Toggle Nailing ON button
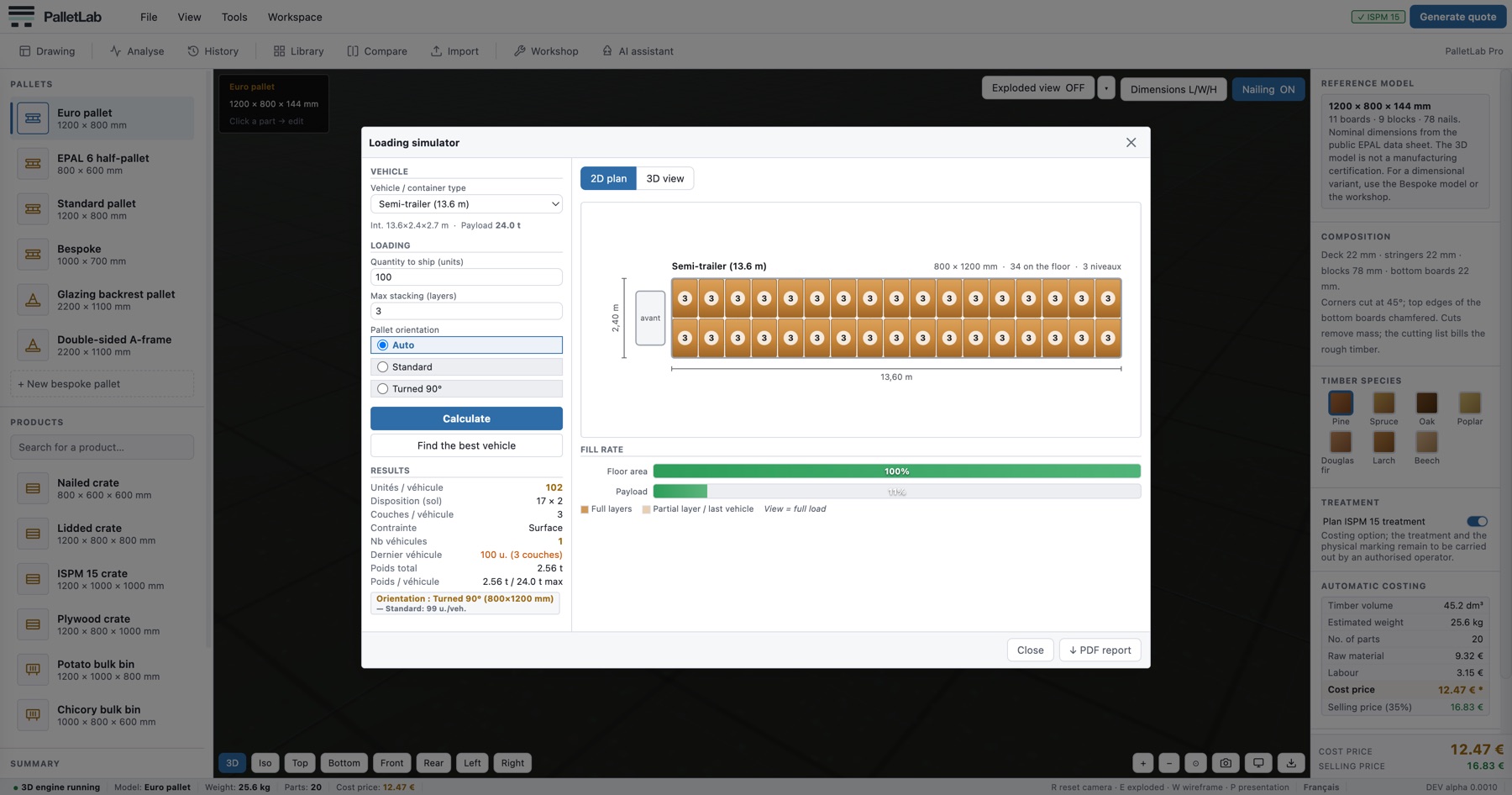 (x=1268, y=89)
